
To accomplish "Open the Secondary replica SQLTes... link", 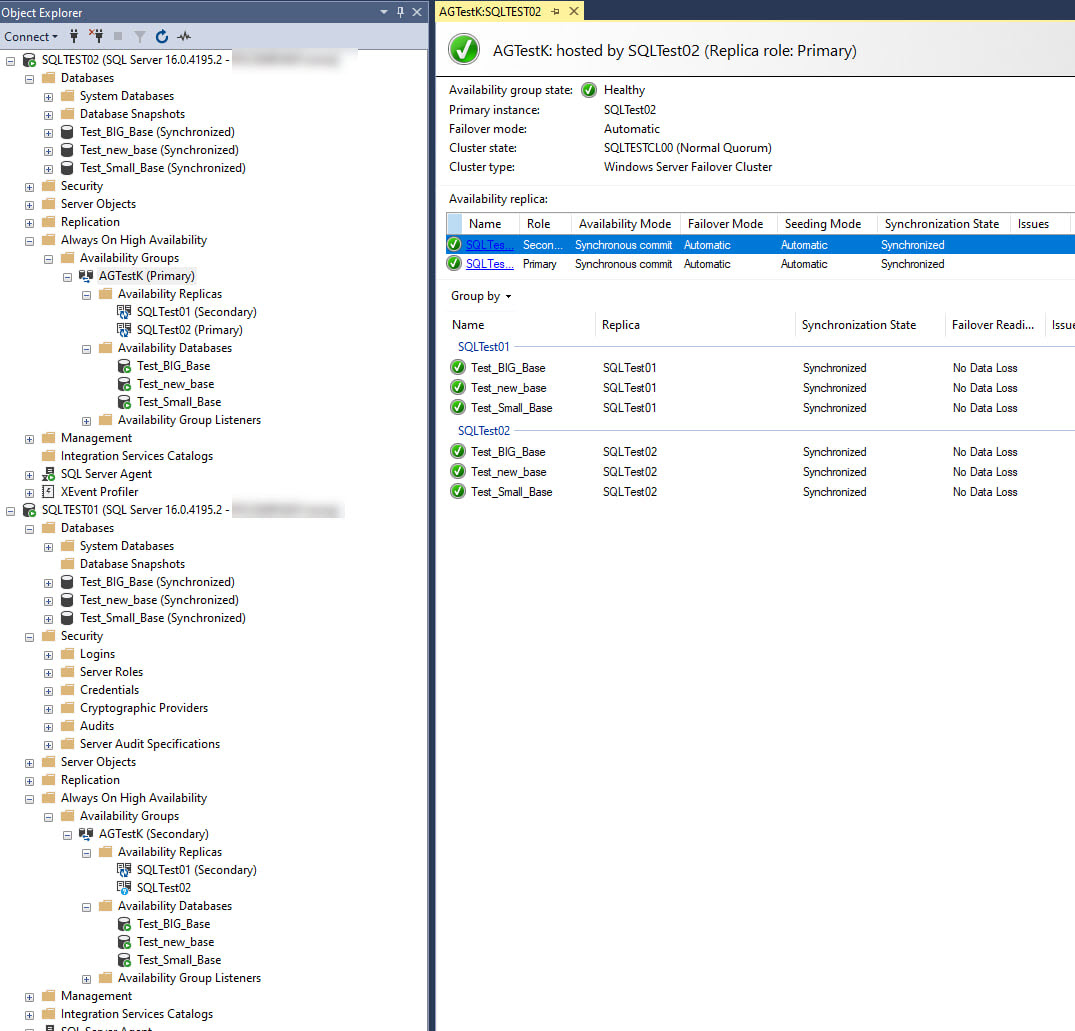I will (x=490, y=245).
